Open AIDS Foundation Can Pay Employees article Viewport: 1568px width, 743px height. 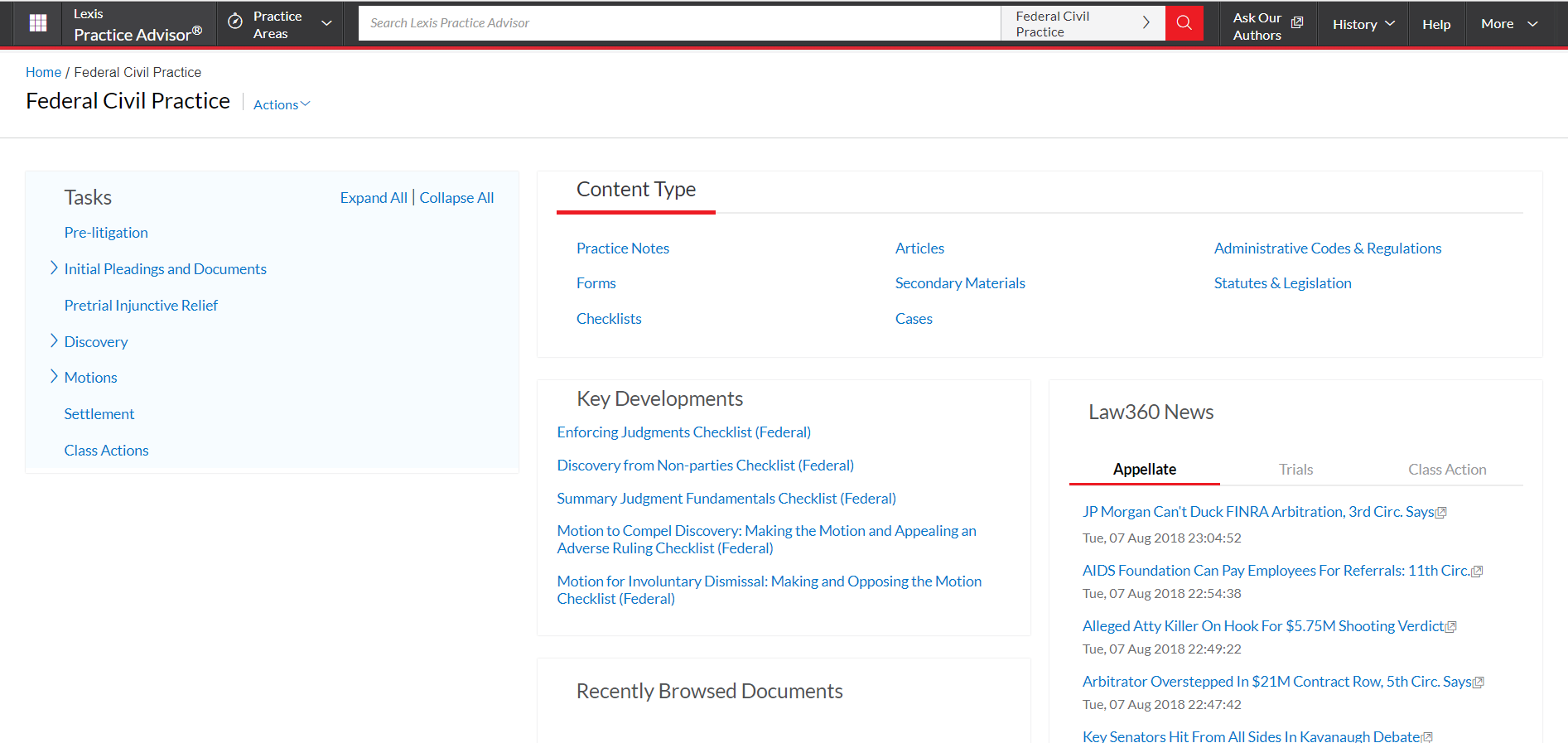pyautogui.click(x=1276, y=571)
